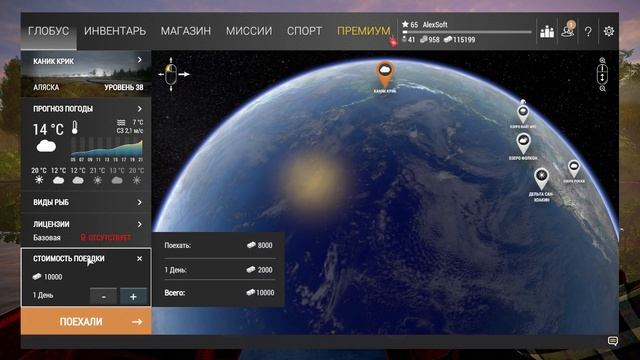Switch to the Глобус tab
Image resolution: width=640 pixels, height=360 pixels.
(x=49, y=31)
